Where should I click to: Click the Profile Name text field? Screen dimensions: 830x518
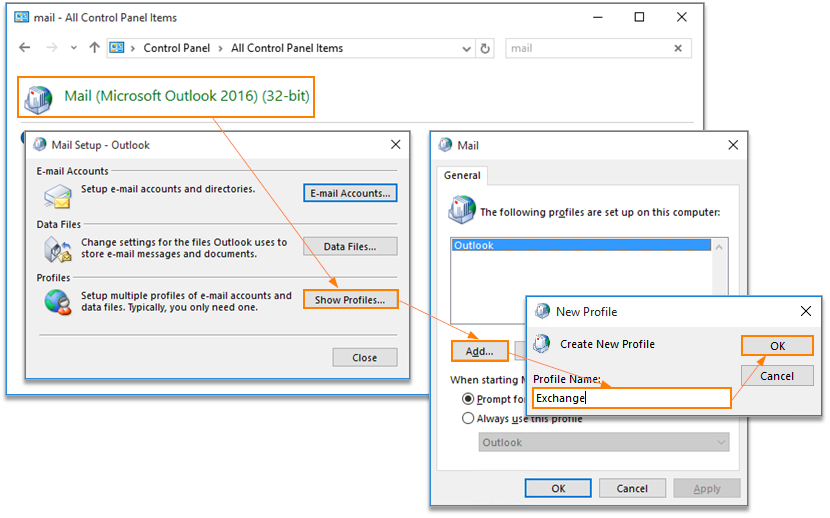(x=631, y=398)
